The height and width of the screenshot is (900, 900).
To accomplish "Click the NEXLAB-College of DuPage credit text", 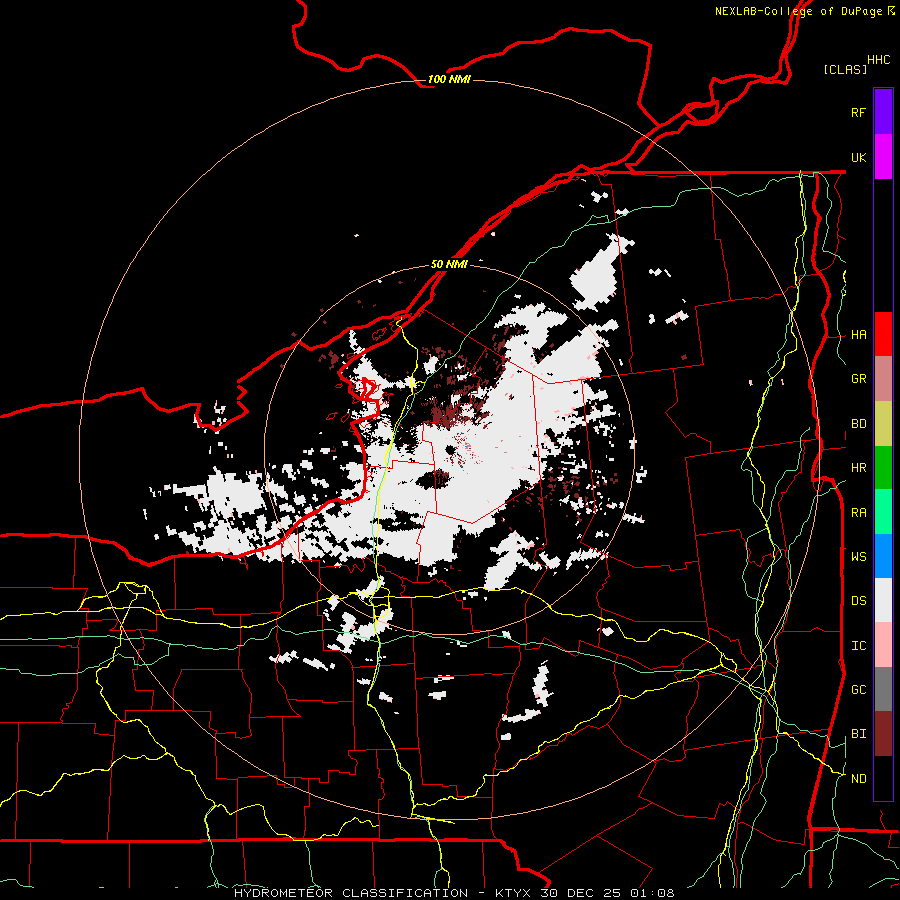I will 805,11.
